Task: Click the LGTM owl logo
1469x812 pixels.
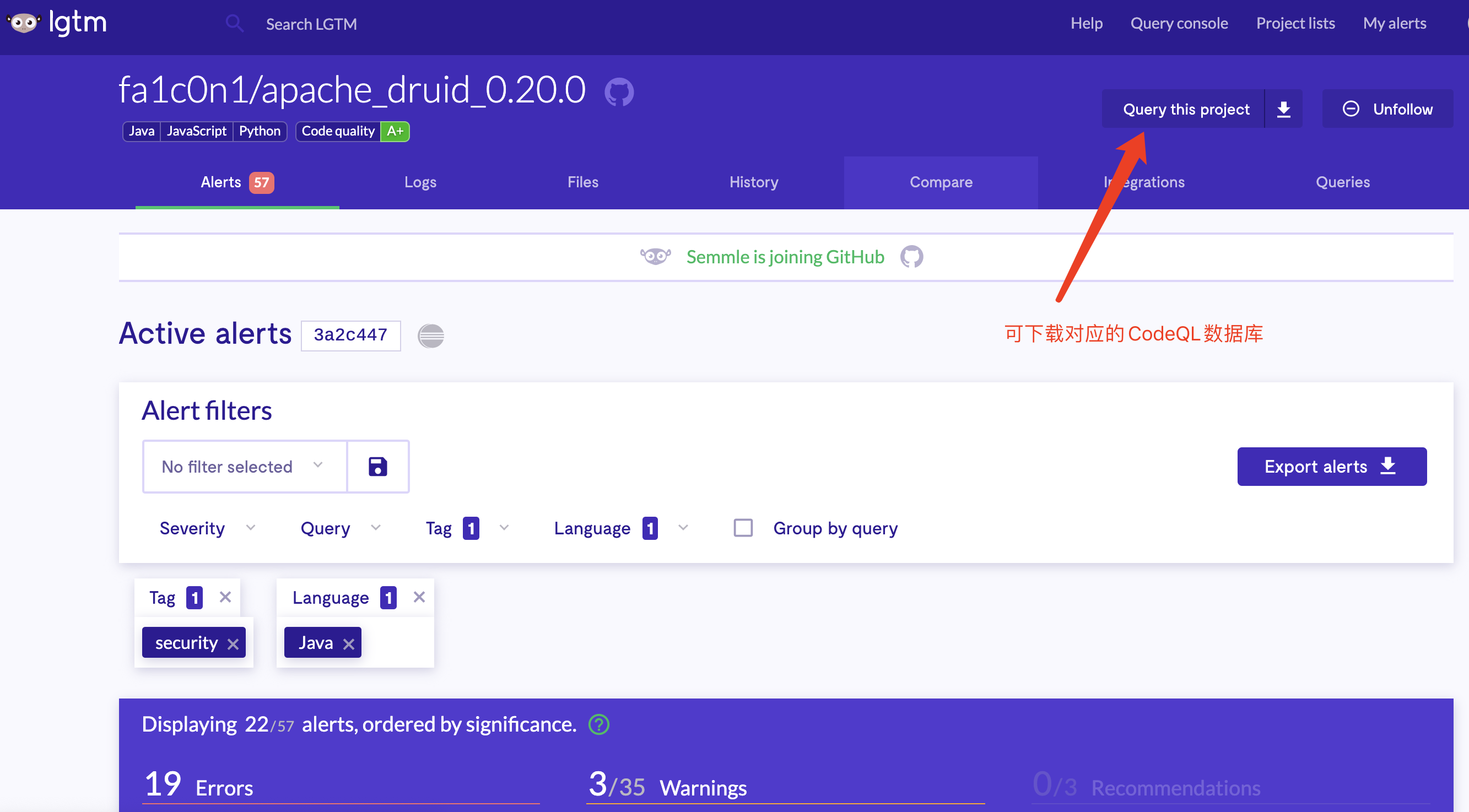Action: coord(24,23)
